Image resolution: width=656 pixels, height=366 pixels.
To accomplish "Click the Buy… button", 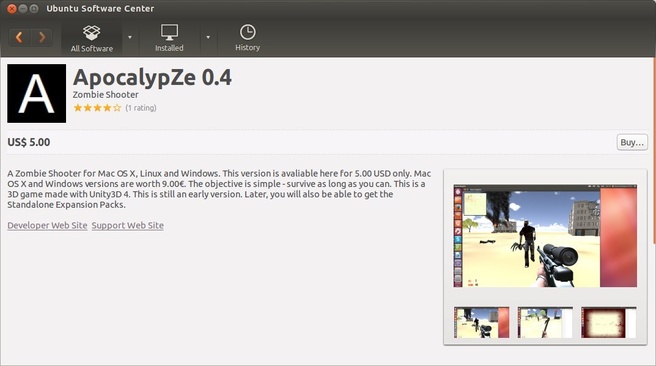I will (632, 142).
